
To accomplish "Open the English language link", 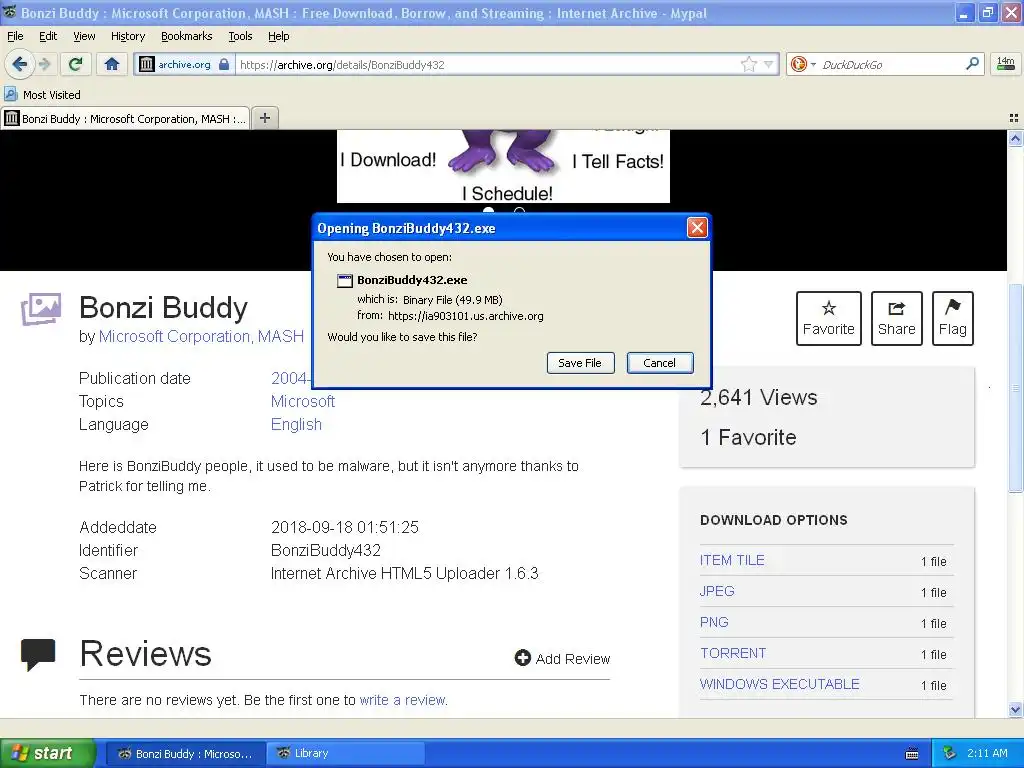I will pyautogui.click(x=296, y=424).
